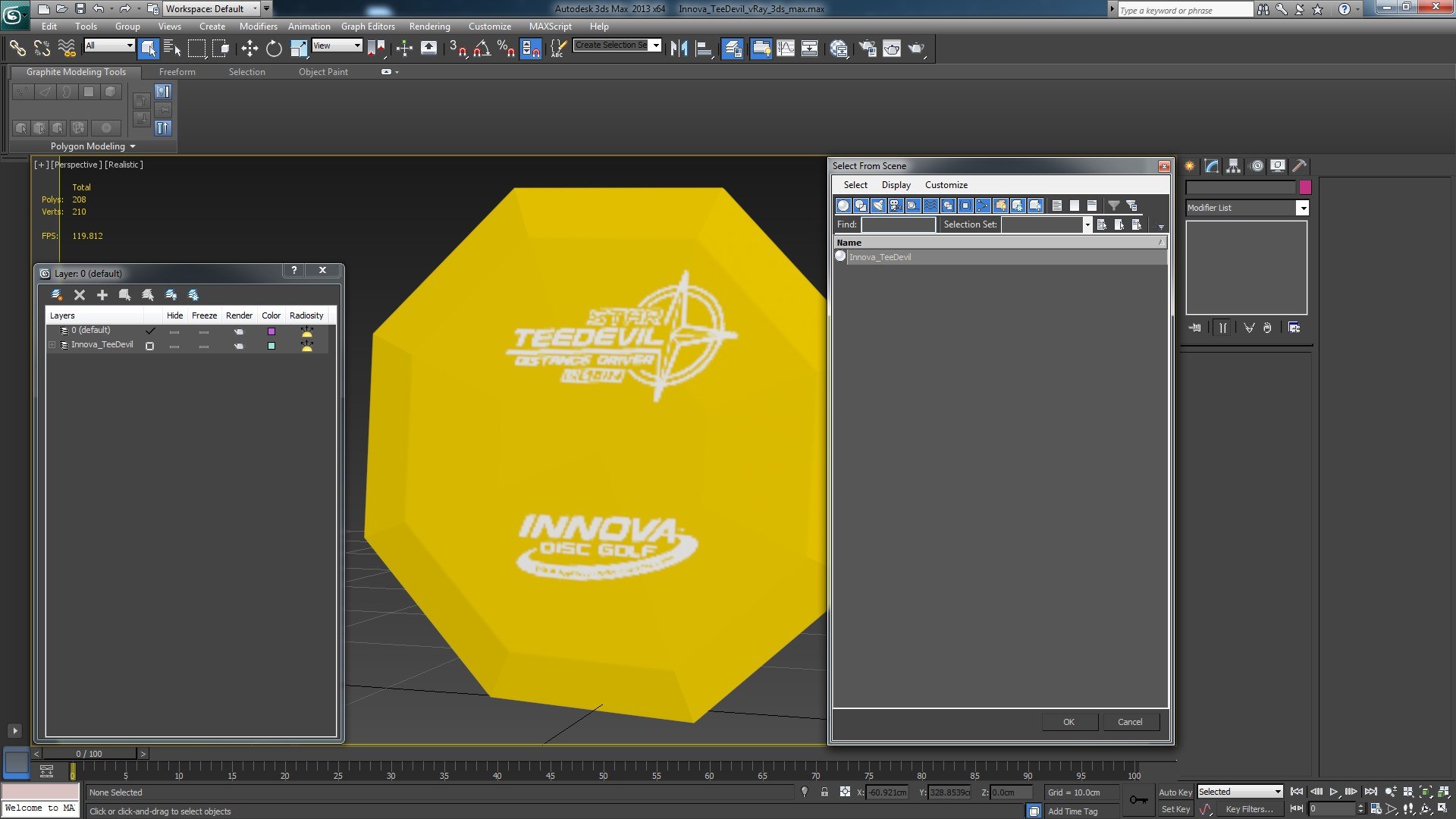Choose the Select and Scale tool
The width and height of the screenshot is (1456, 819).
click(x=298, y=49)
